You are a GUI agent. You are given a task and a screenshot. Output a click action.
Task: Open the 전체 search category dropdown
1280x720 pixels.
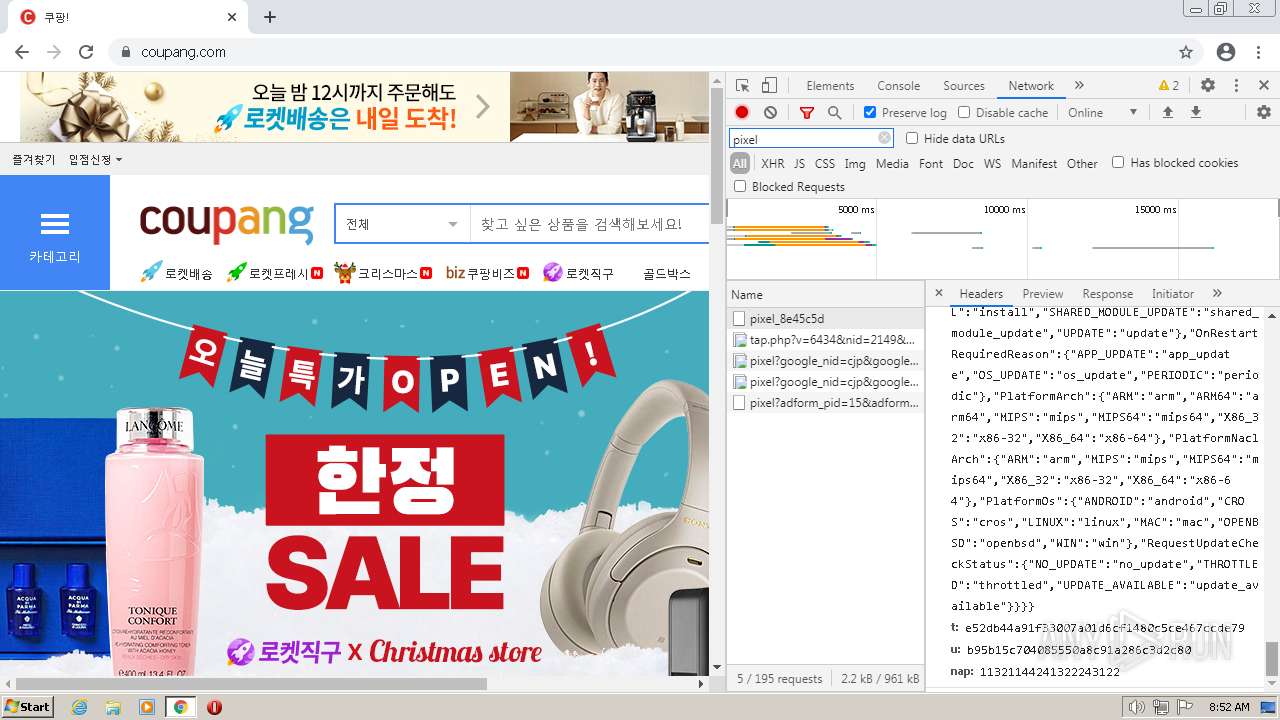(x=402, y=224)
